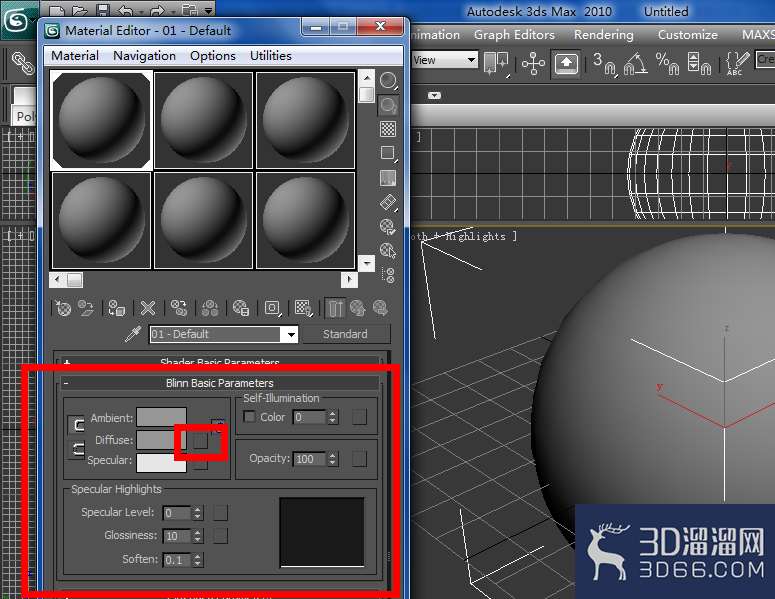775x599 pixels.
Task: Open Use Pivot Point Center flyout
Action: pyautogui.click(x=496, y=64)
